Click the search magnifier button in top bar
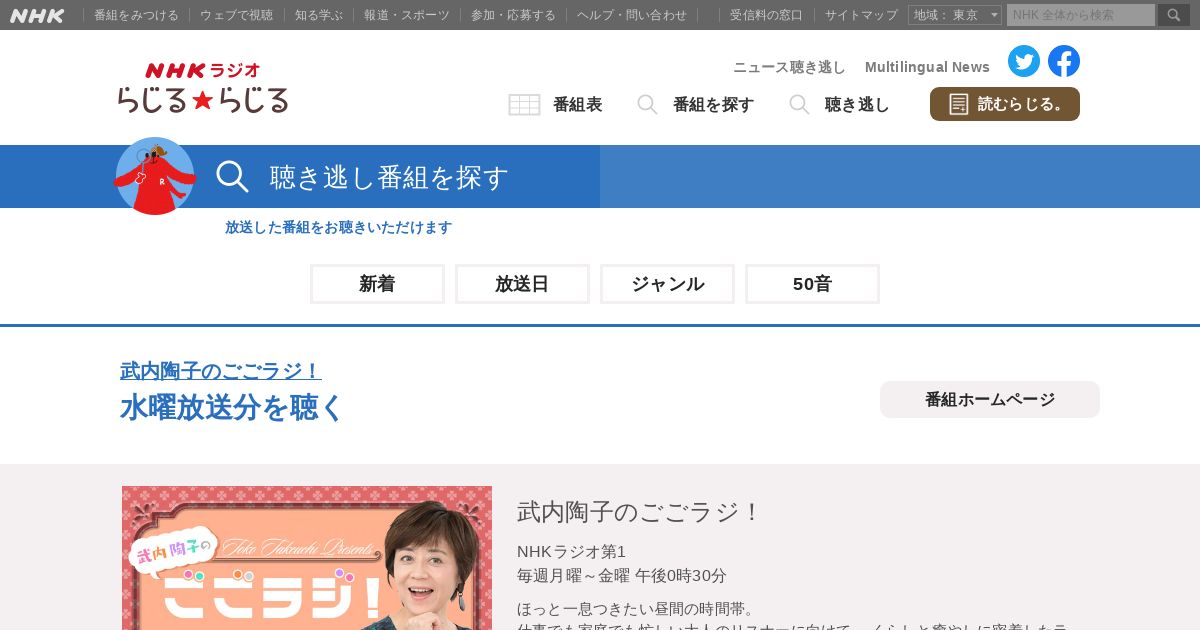The height and width of the screenshot is (630, 1200). pyautogui.click(x=1174, y=15)
